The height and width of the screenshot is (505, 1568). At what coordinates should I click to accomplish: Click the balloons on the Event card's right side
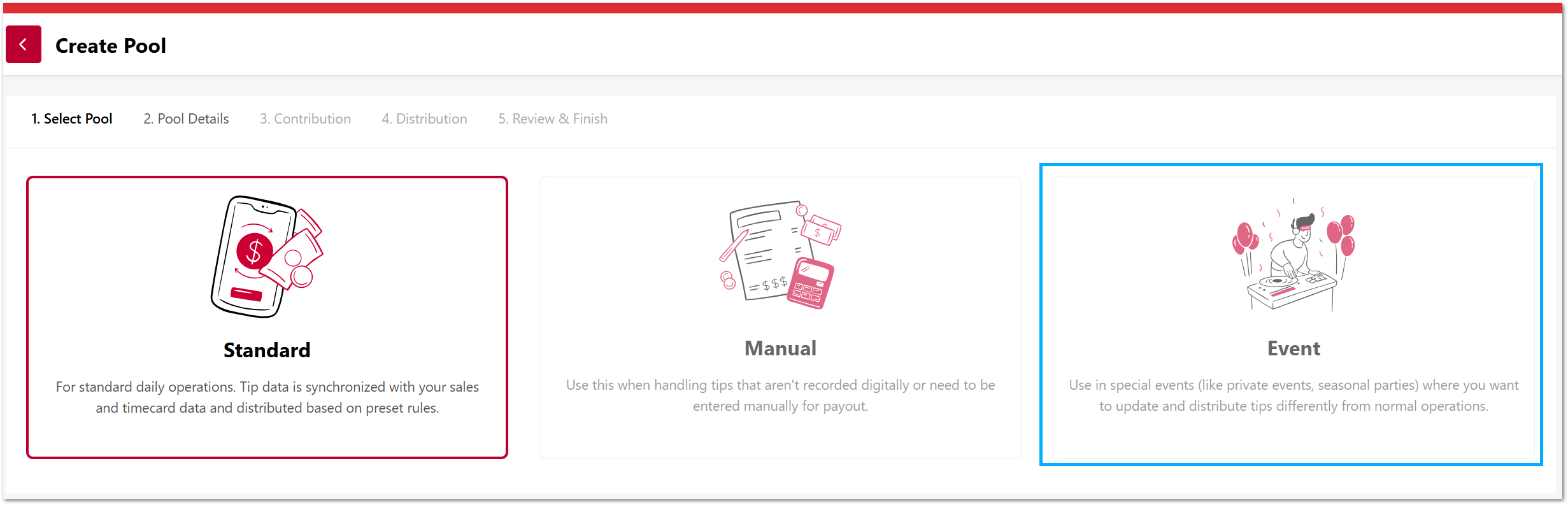coord(1342,234)
